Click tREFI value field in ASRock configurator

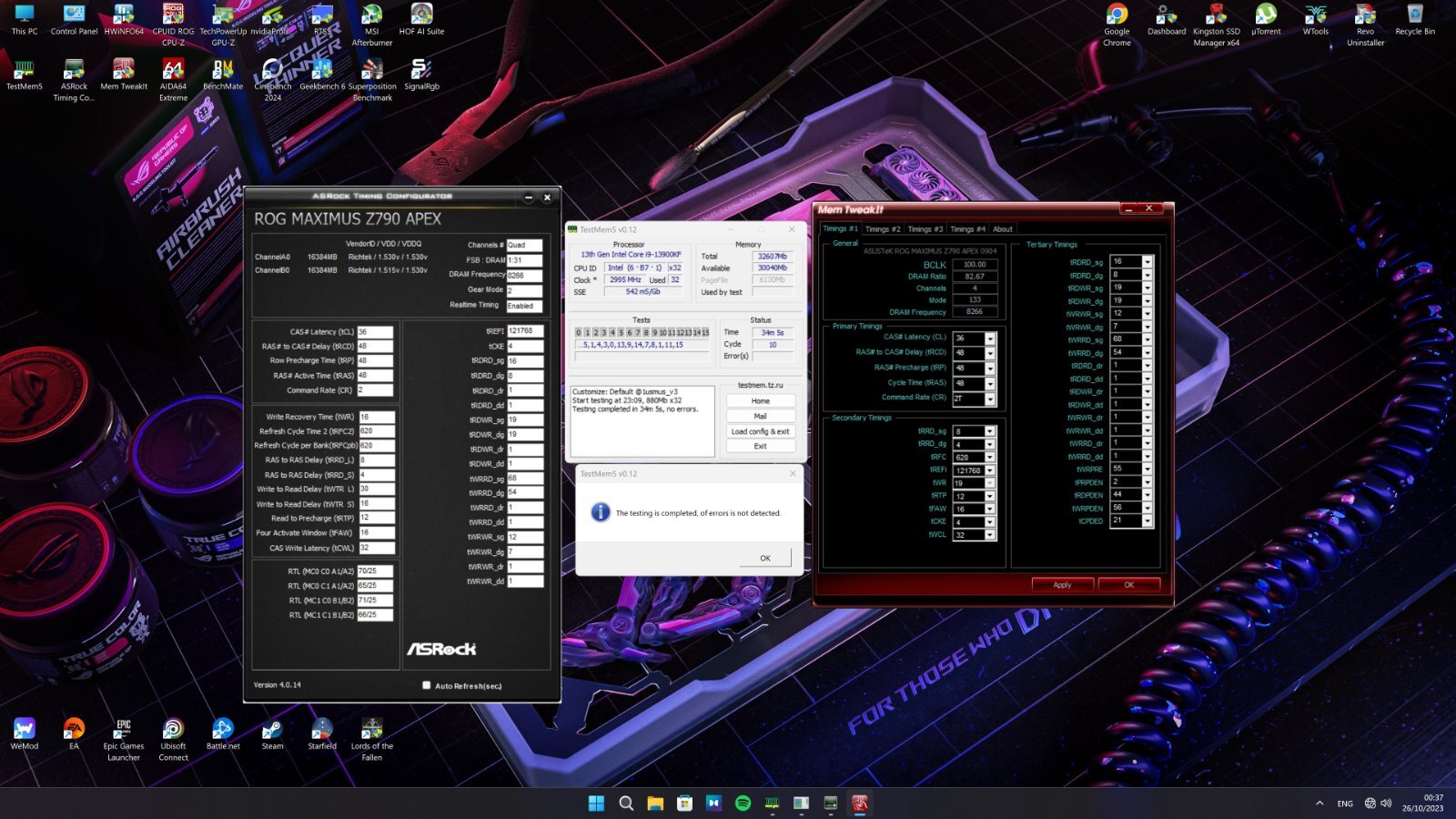point(525,331)
